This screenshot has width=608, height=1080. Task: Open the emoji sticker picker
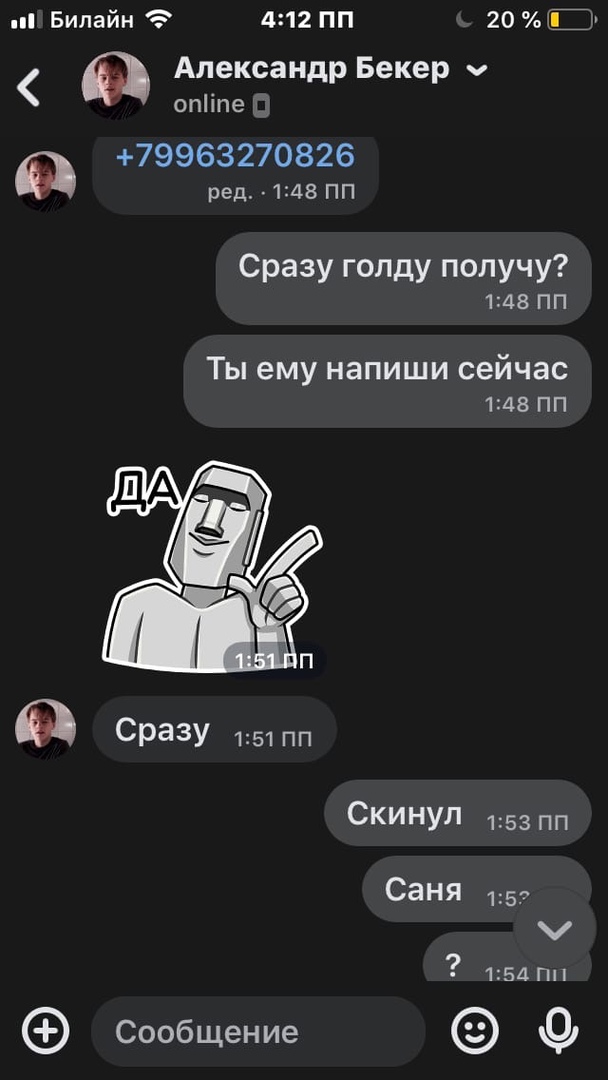[x=474, y=1031]
